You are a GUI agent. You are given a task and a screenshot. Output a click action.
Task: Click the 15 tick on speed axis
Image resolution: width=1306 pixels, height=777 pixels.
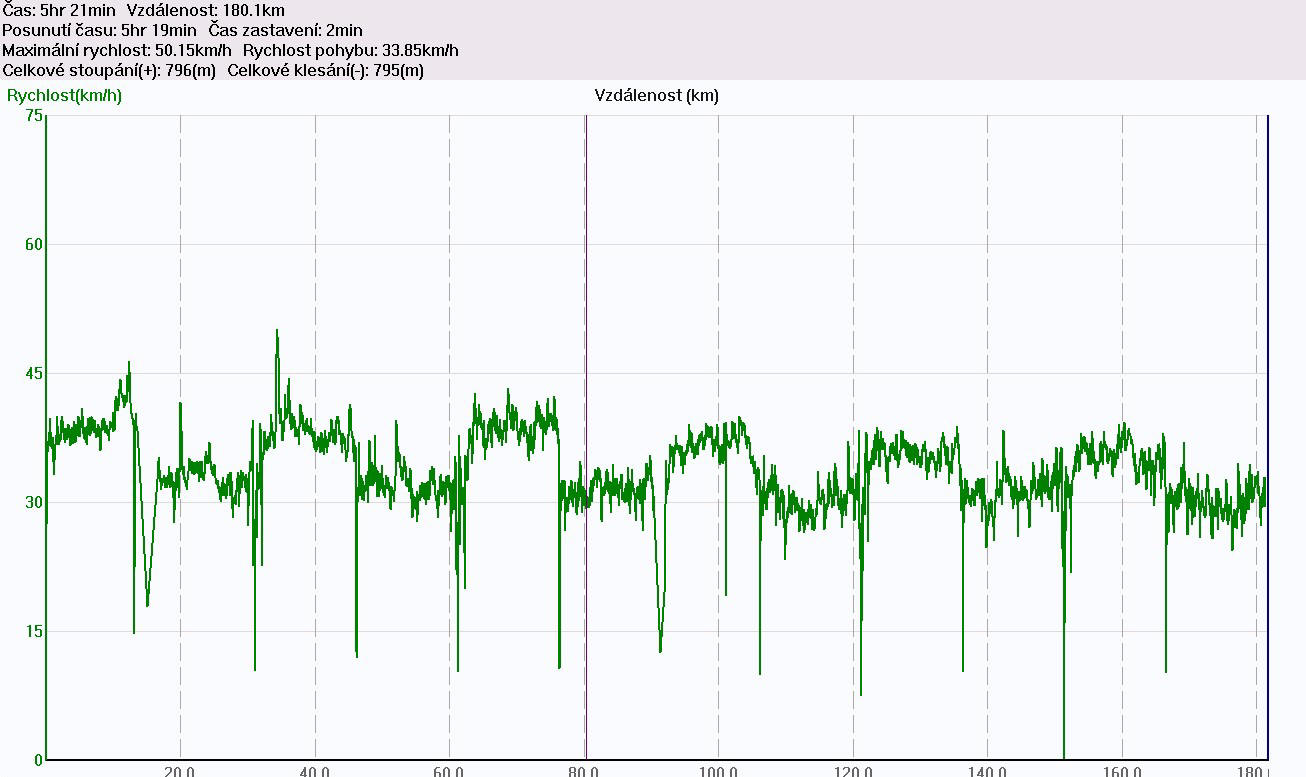pos(34,631)
